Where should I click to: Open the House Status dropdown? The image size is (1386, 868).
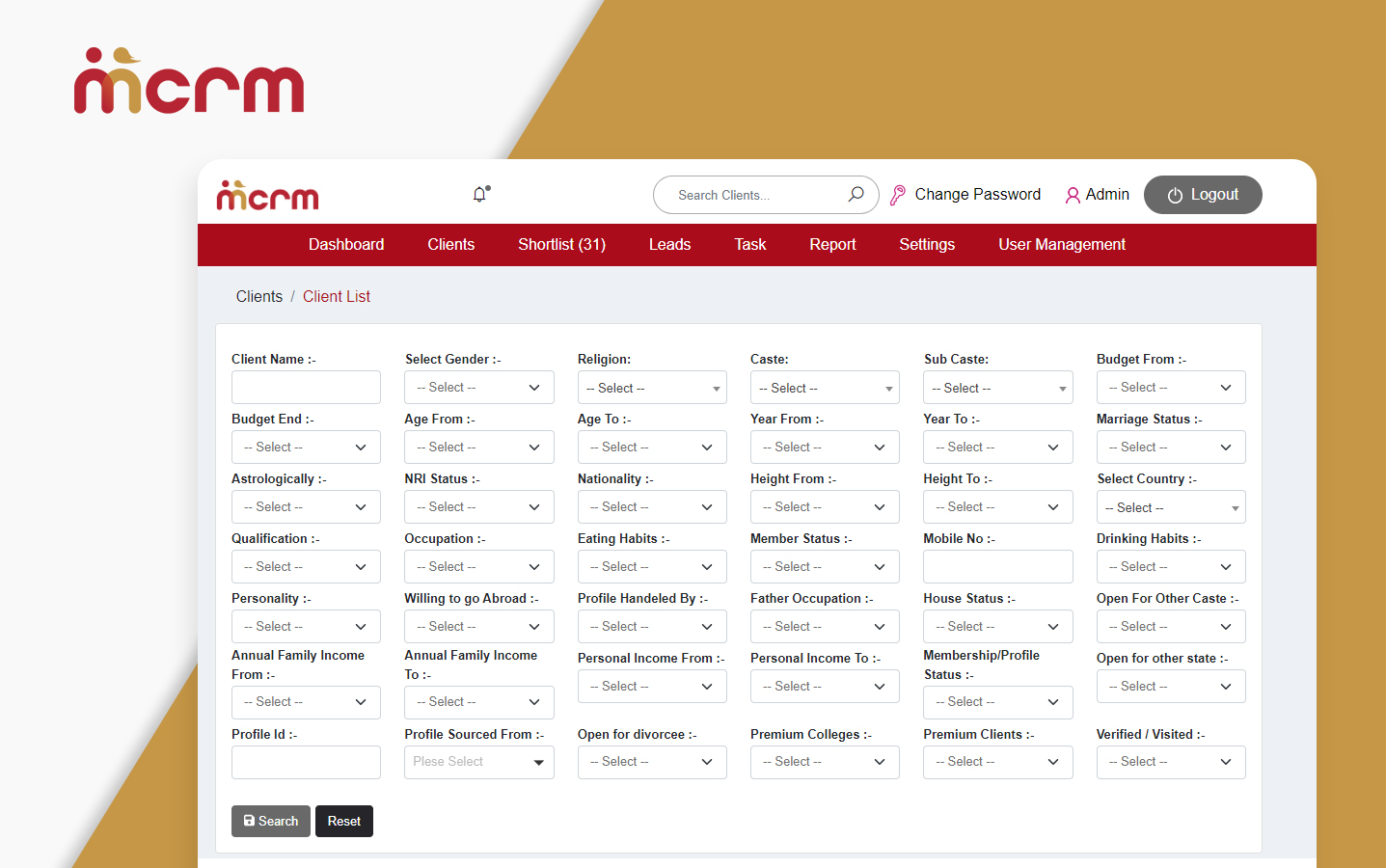pyautogui.click(x=997, y=627)
